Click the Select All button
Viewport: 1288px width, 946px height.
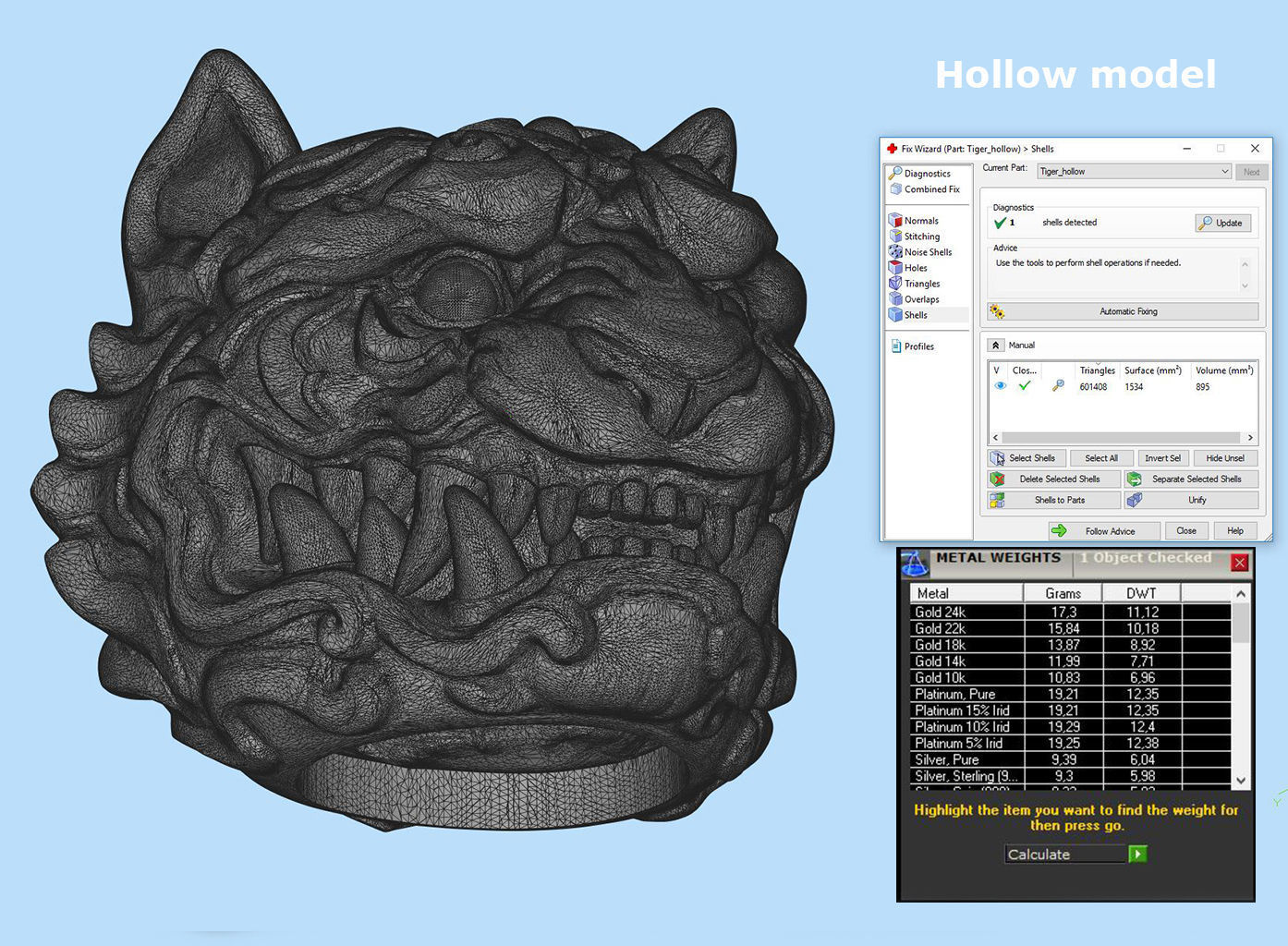[1101, 458]
